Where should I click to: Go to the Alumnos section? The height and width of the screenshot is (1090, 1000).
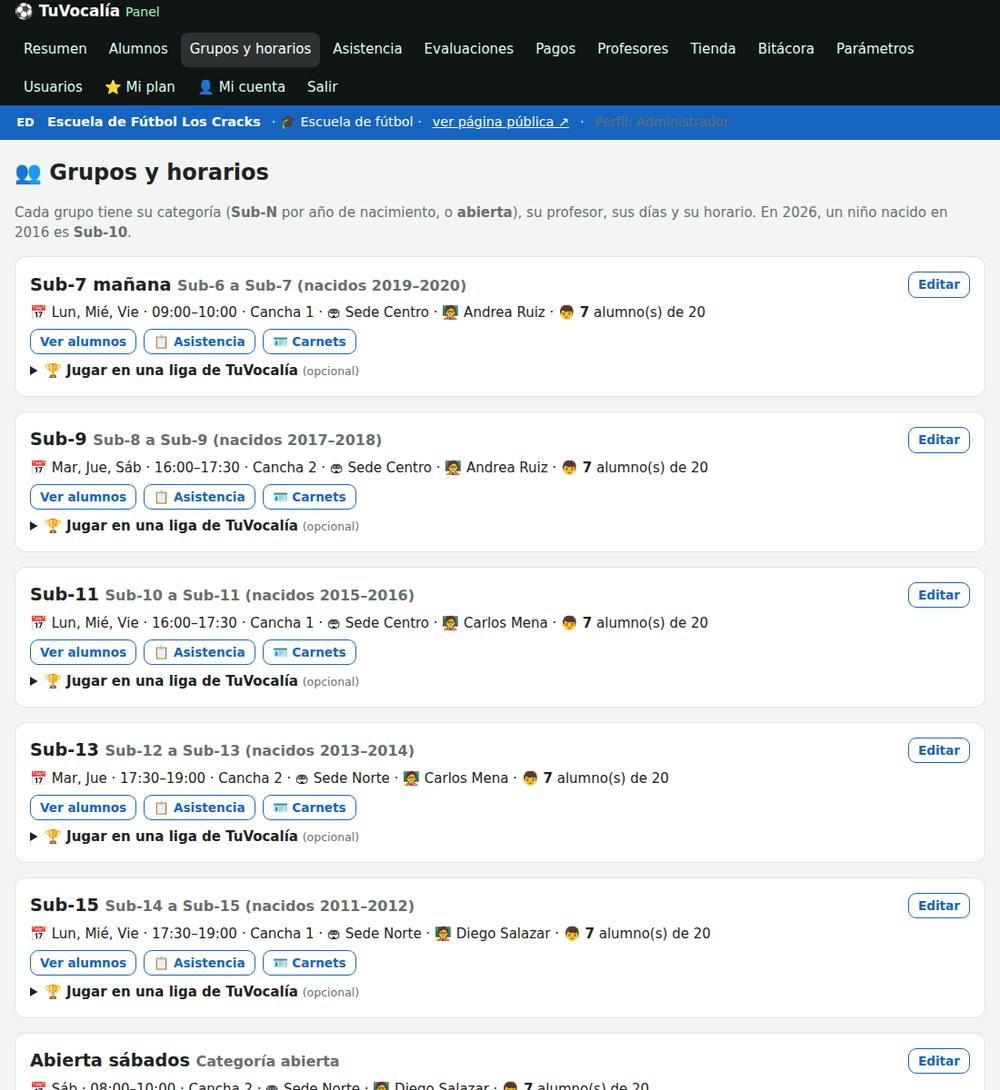(x=138, y=49)
